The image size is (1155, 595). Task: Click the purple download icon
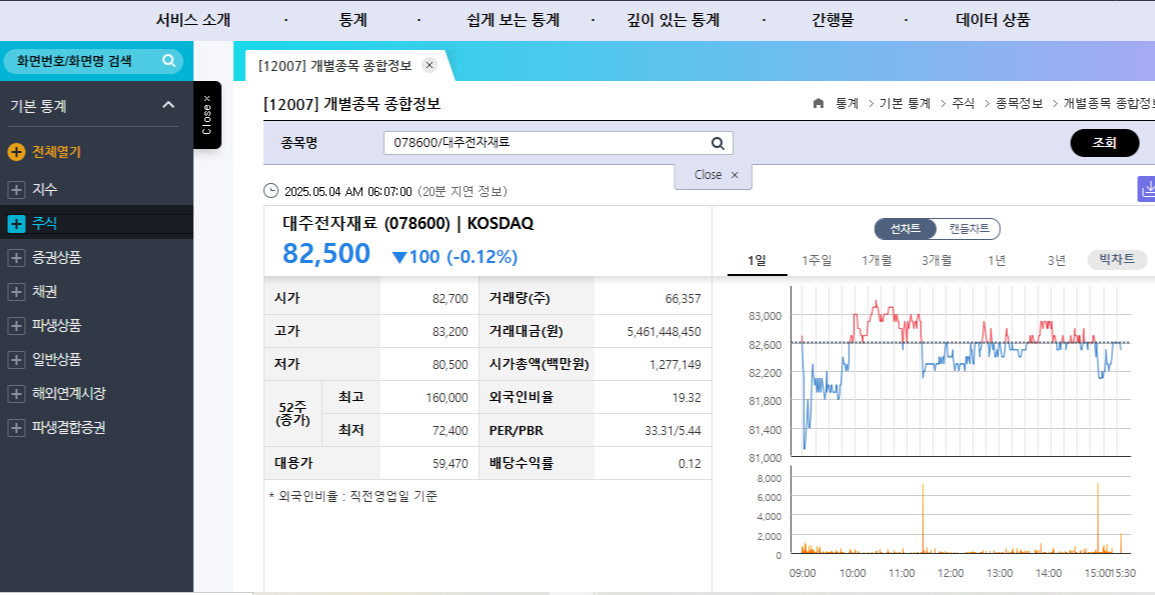(1147, 189)
